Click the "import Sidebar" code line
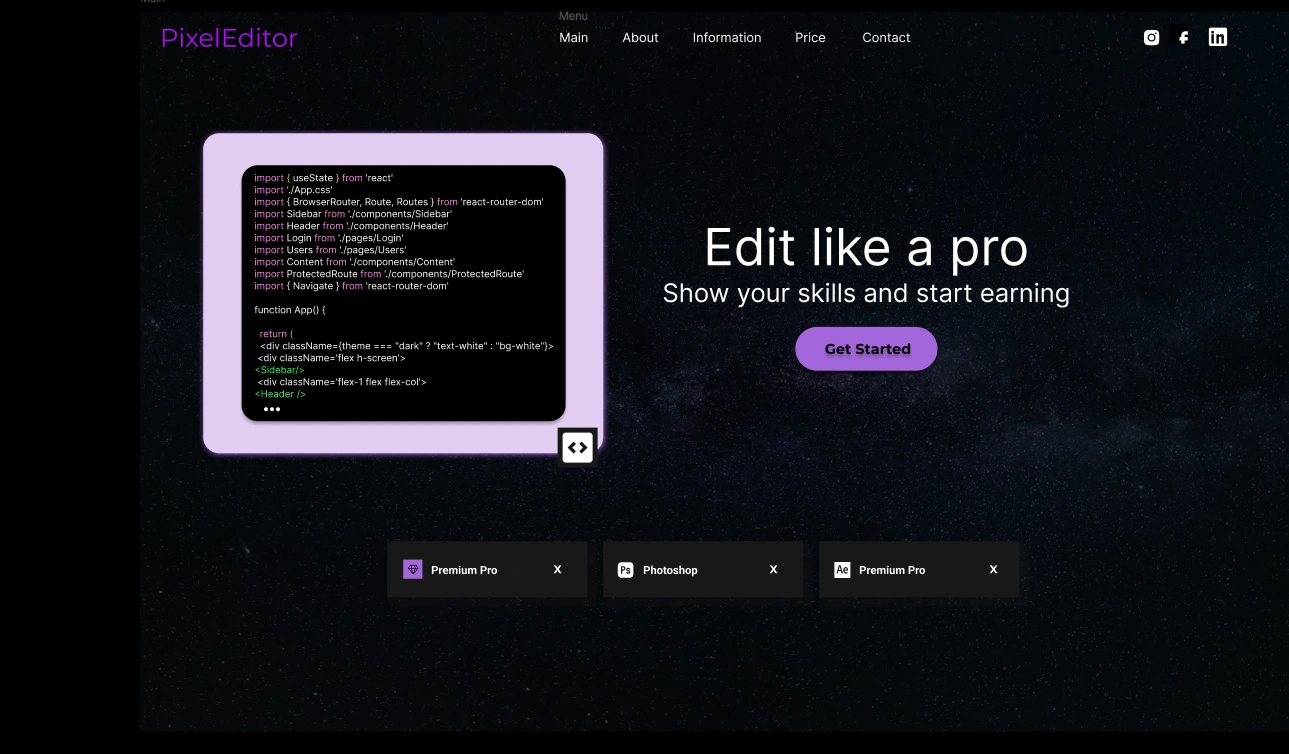Viewport: 1289px width, 754px height. coord(353,214)
